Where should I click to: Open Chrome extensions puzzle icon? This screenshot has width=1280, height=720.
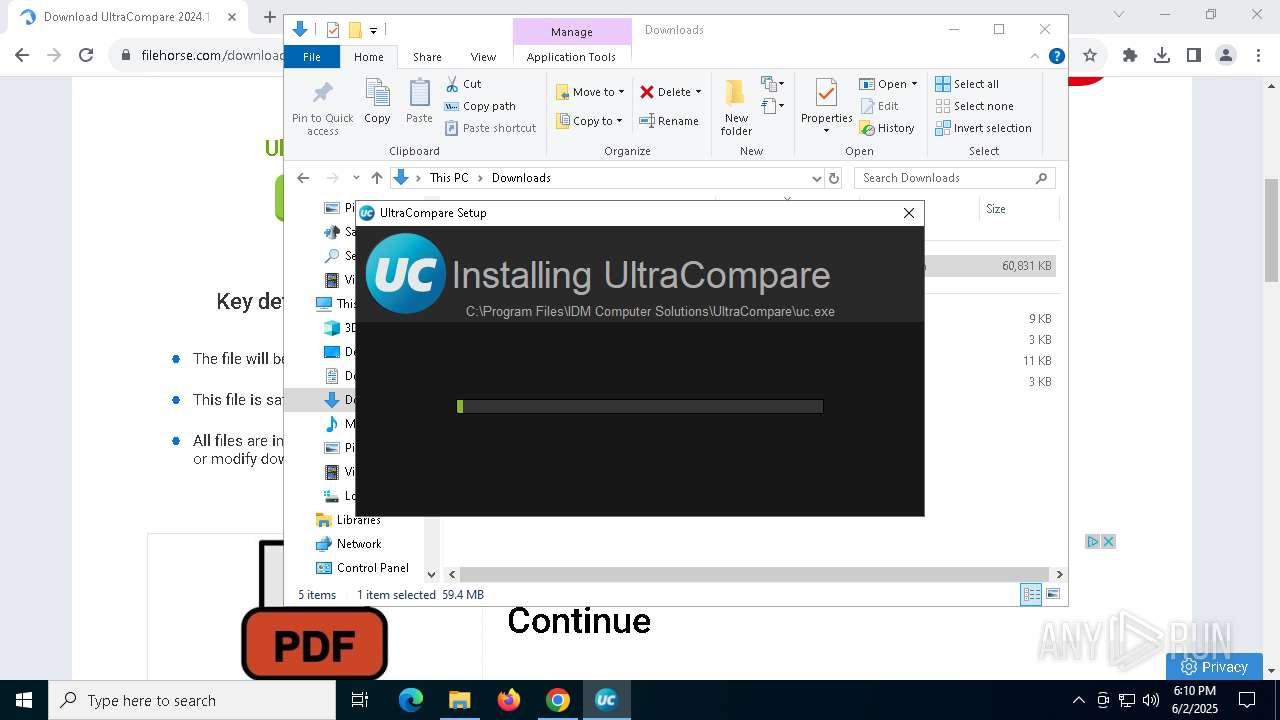pyautogui.click(x=1130, y=56)
